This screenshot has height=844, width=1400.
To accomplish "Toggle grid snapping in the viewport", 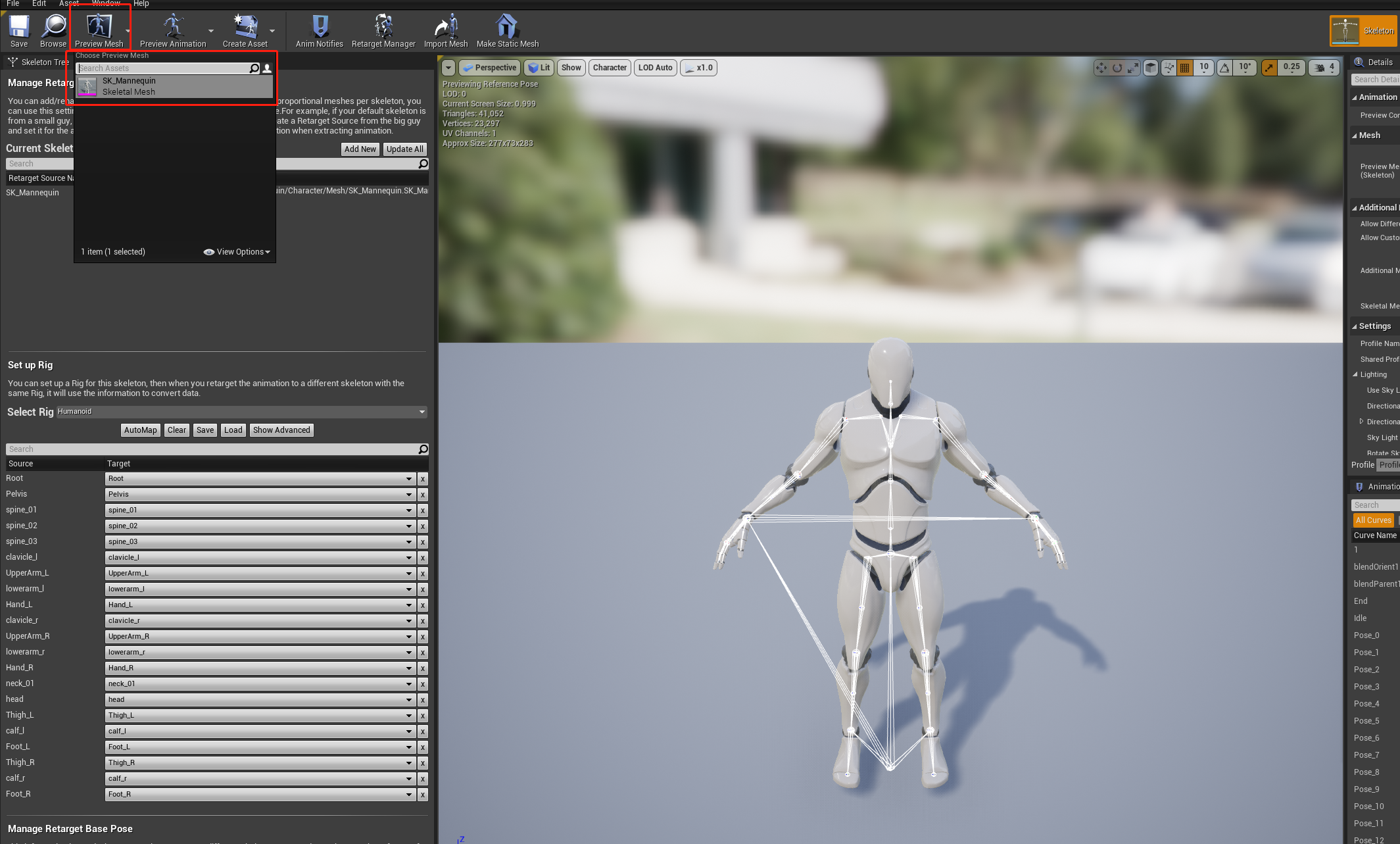I will click(1184, 68).
